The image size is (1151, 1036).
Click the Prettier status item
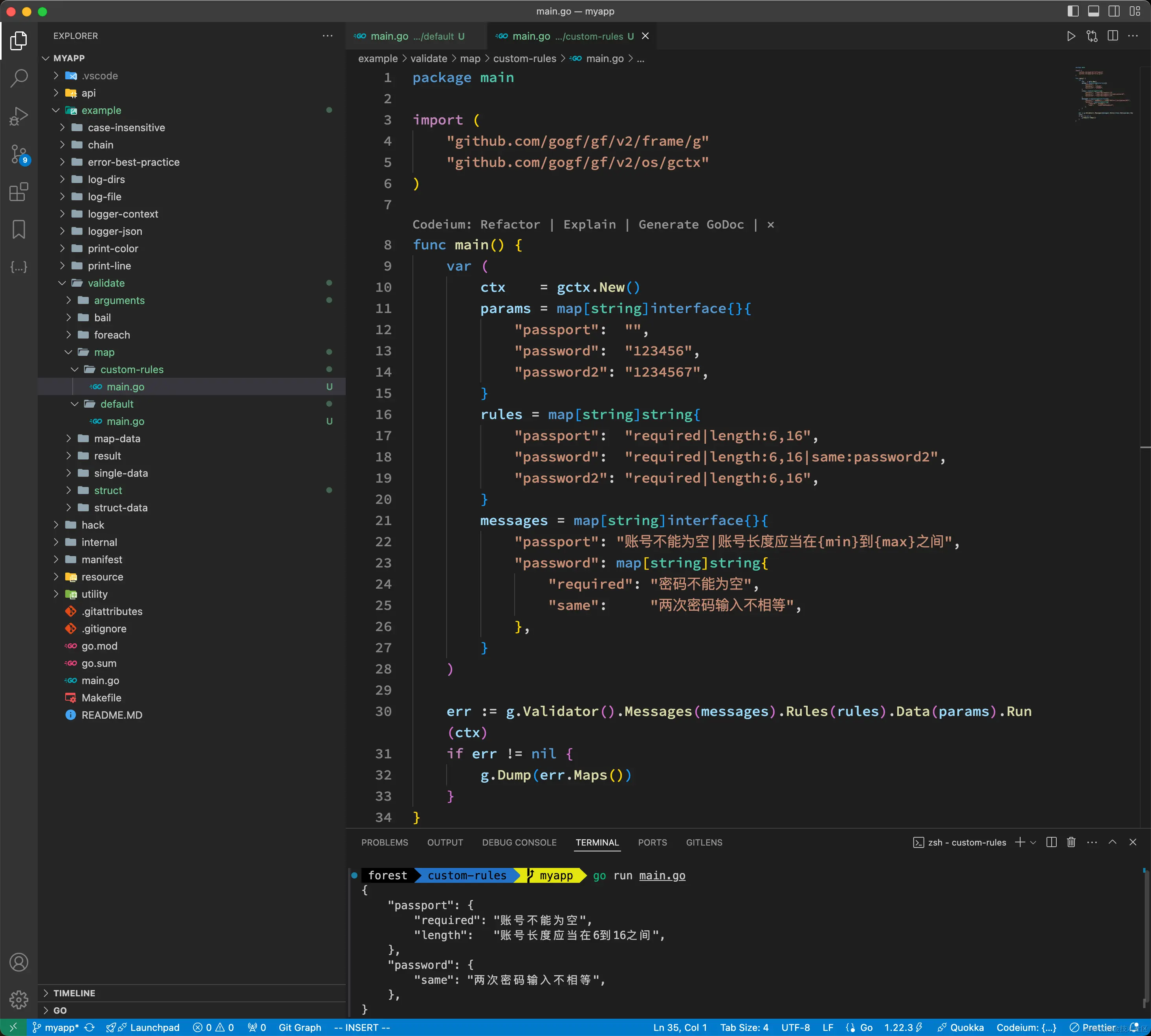tap(1093, 1027)
